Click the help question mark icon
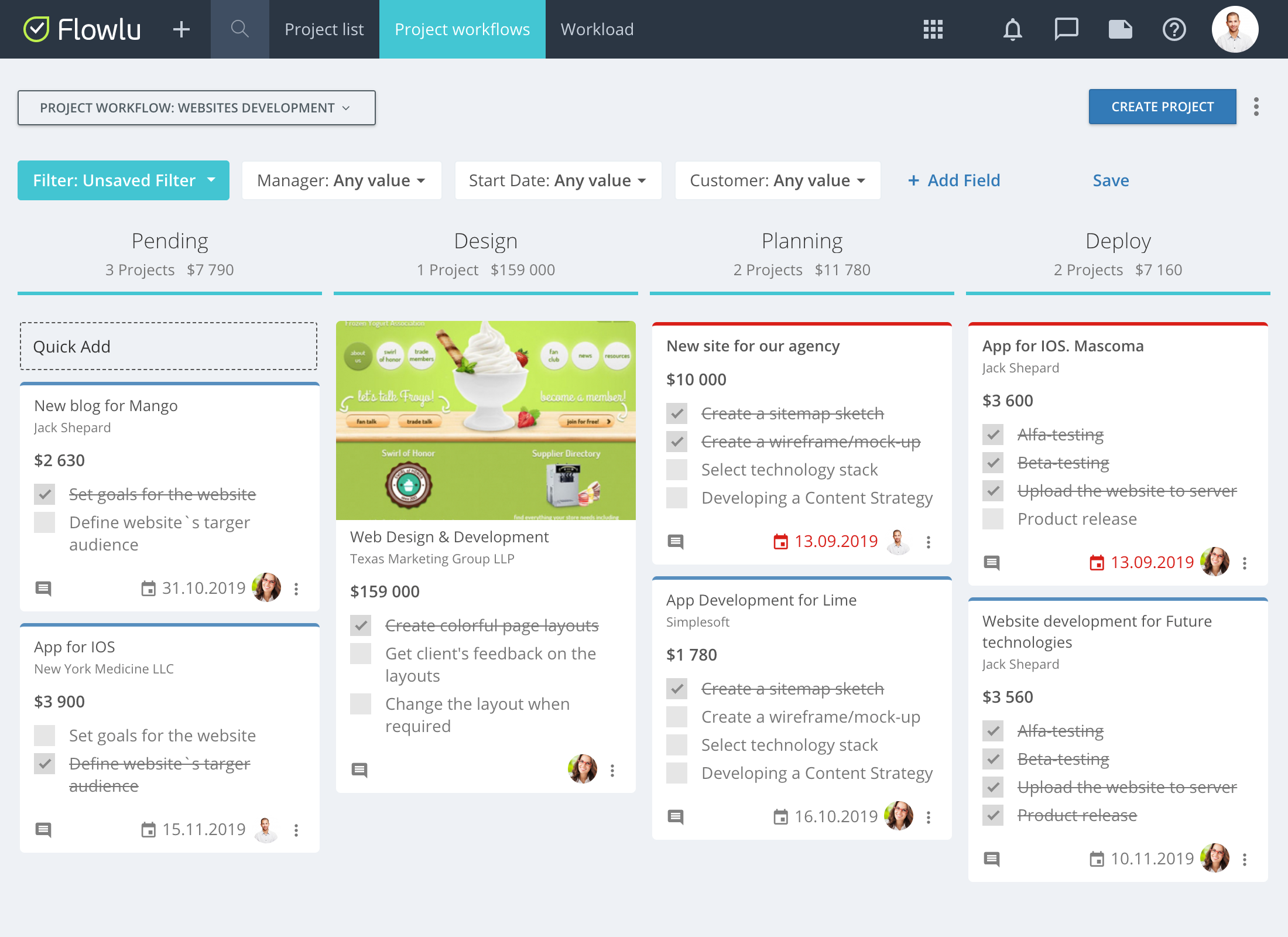This screenshot has width=1288, height=937. pyautogui.click(x=1174, y=29)
